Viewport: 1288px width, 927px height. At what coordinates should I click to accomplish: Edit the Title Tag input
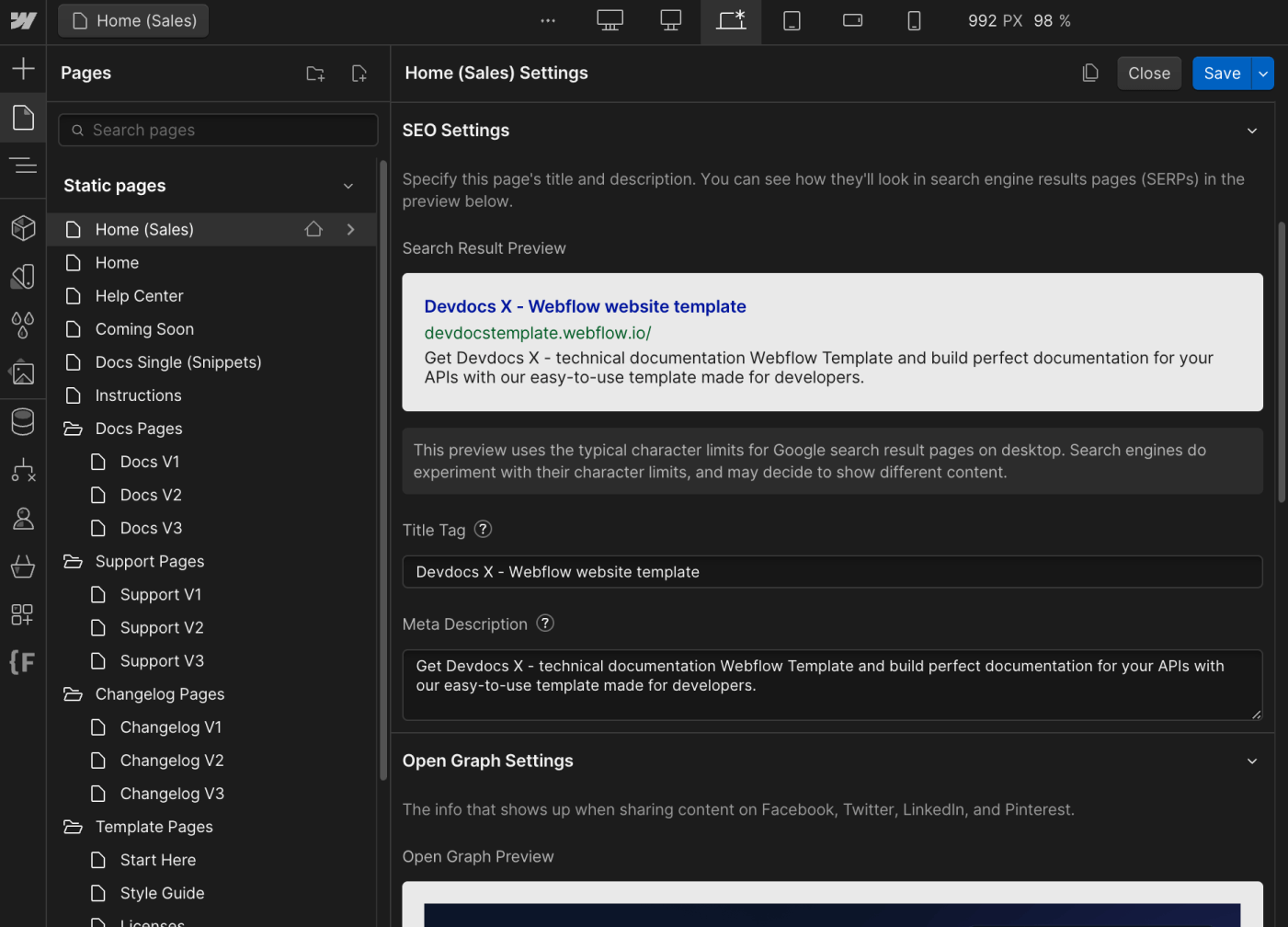[x=832, y=571]
